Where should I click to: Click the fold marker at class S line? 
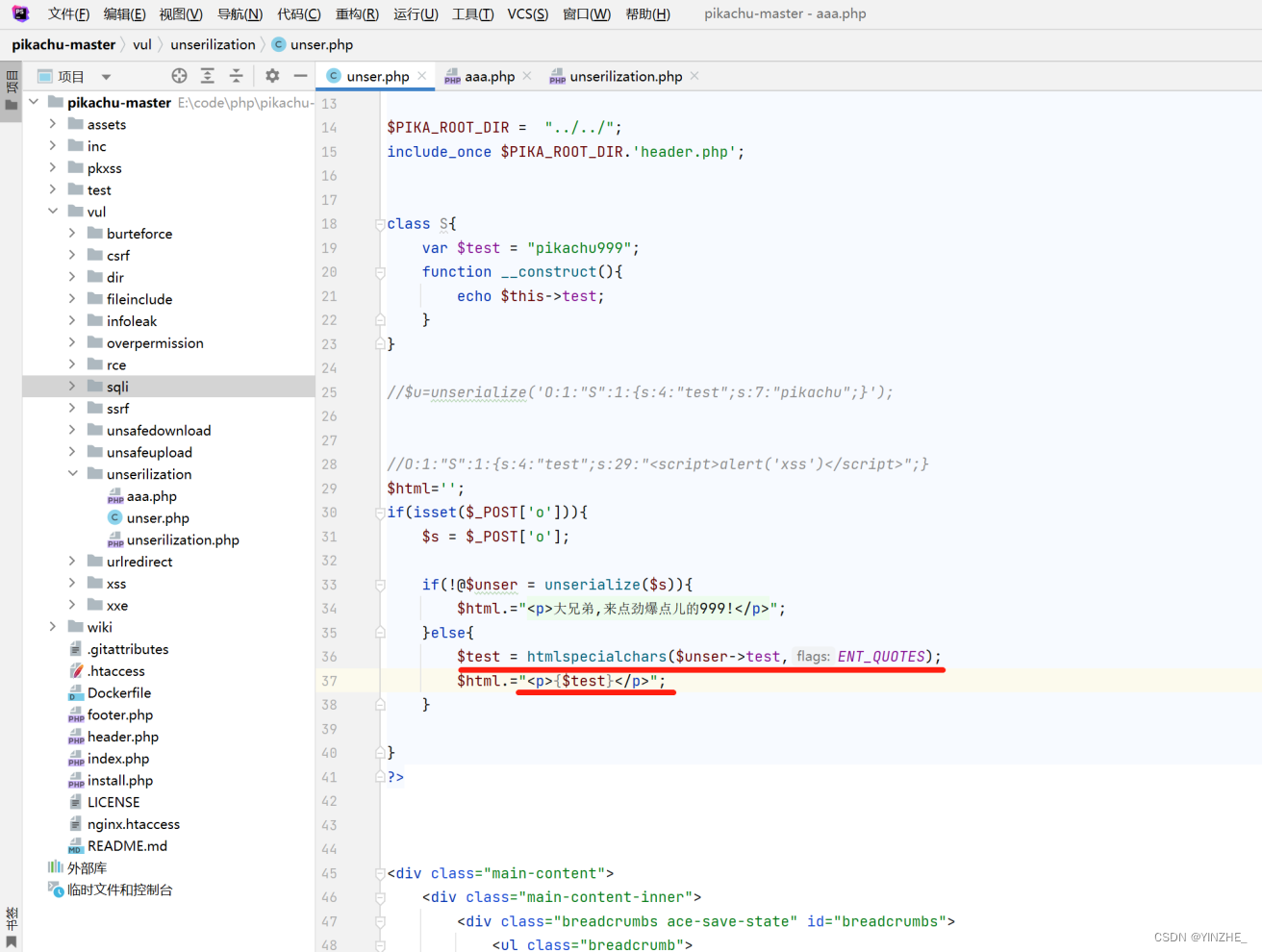(380, 224)
